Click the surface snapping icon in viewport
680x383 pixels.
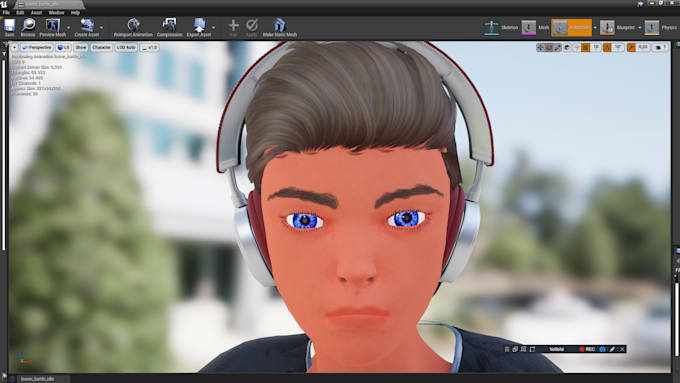tap(576, 47)
